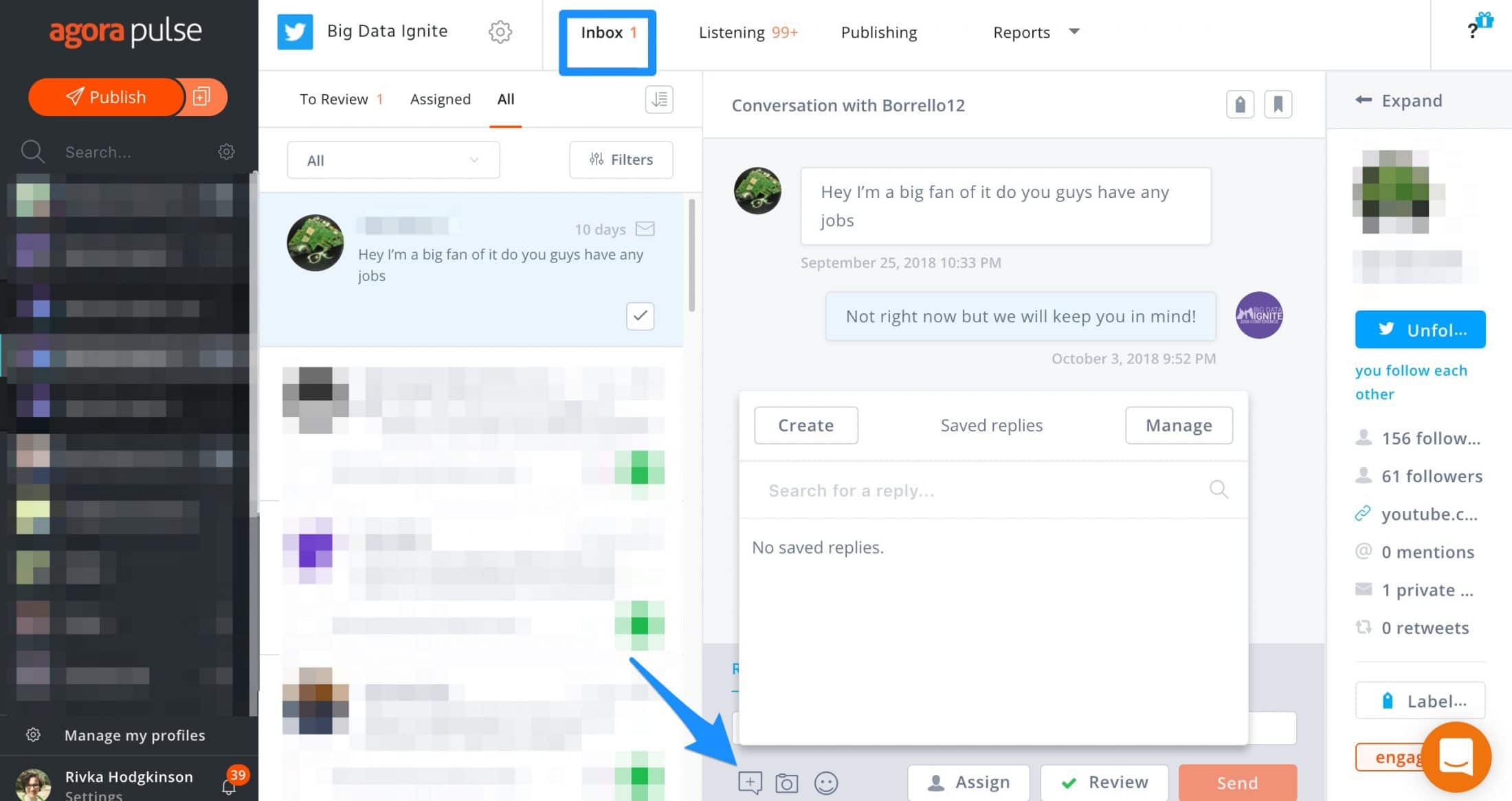Click the sort order icon in inbox

point(659,100)
